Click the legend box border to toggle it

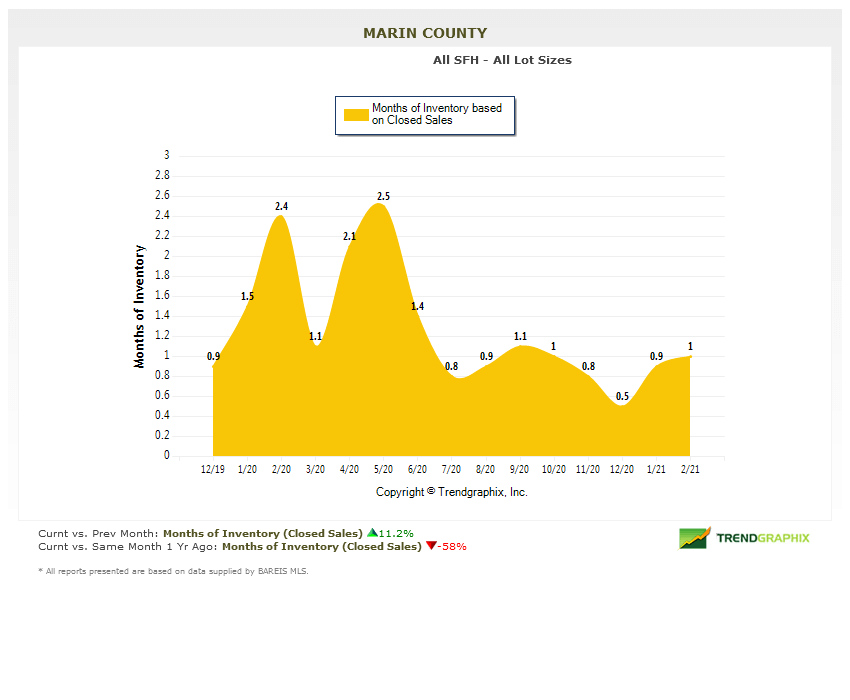pos(425,98)
